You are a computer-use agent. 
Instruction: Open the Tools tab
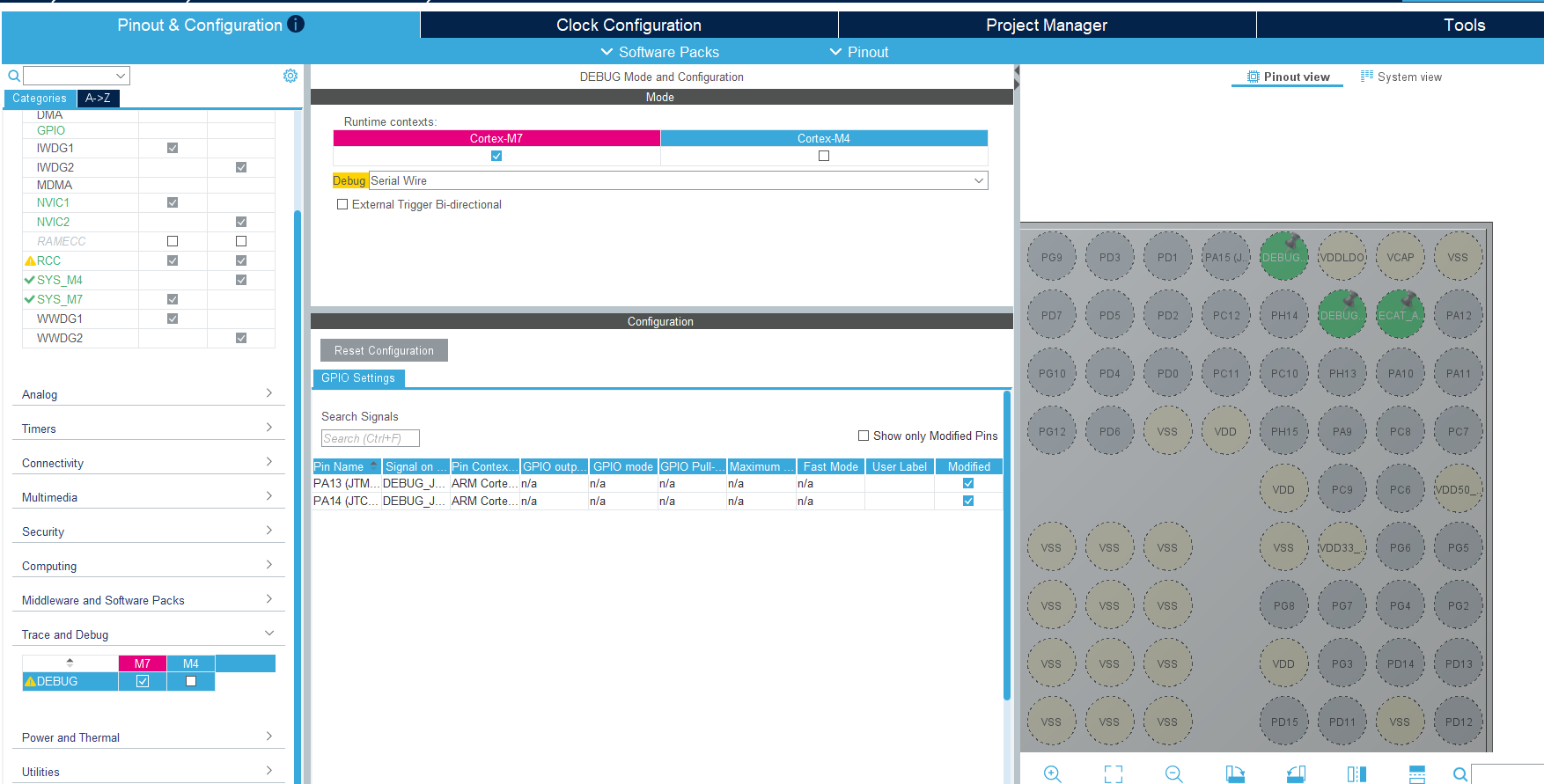(1464, 25)
